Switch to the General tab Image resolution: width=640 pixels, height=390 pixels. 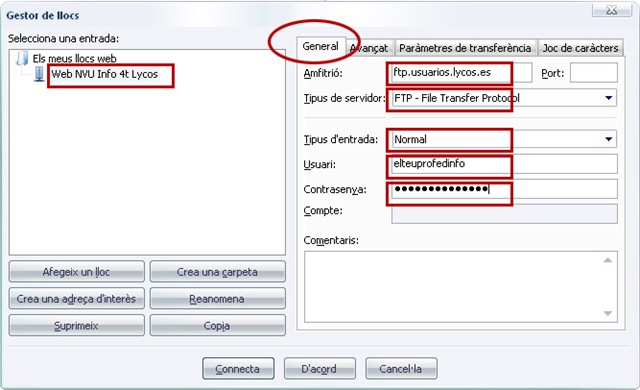point(320,46)
